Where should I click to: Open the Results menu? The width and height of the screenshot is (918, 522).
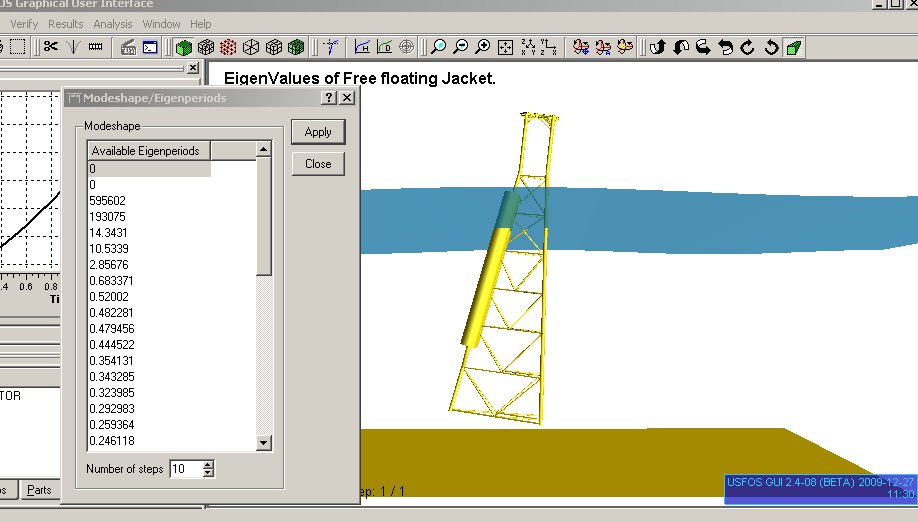pos(66,24)
